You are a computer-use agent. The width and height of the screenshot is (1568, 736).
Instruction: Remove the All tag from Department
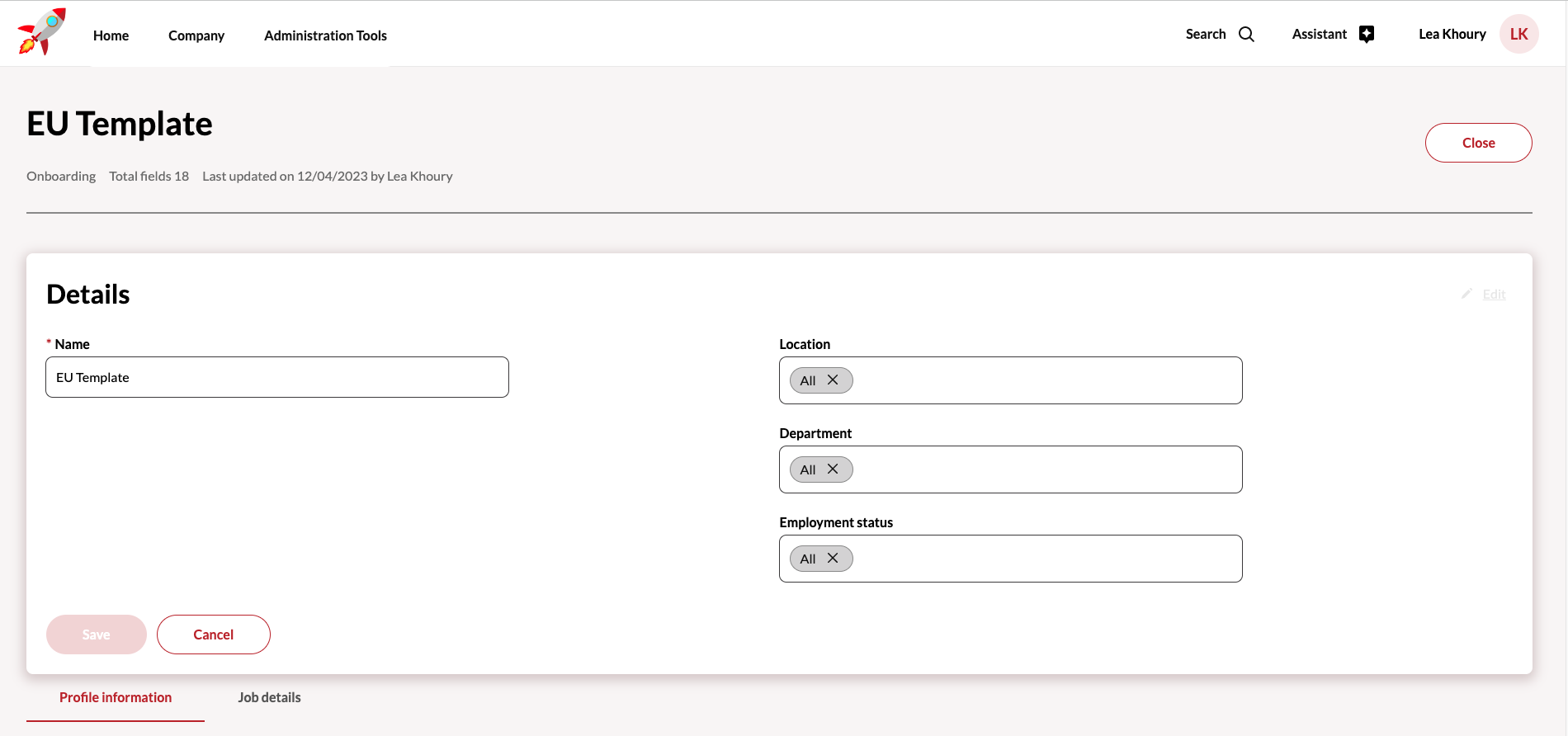[833, 469]
